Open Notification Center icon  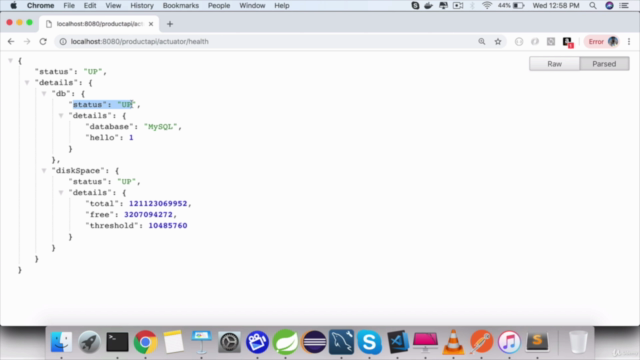(624, 6)
